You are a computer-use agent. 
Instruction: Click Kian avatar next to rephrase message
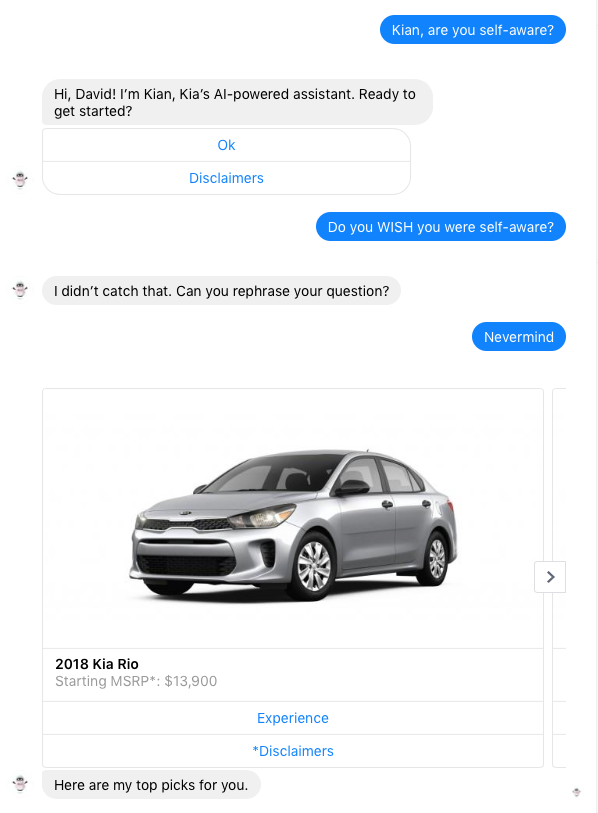coord(20,290)
